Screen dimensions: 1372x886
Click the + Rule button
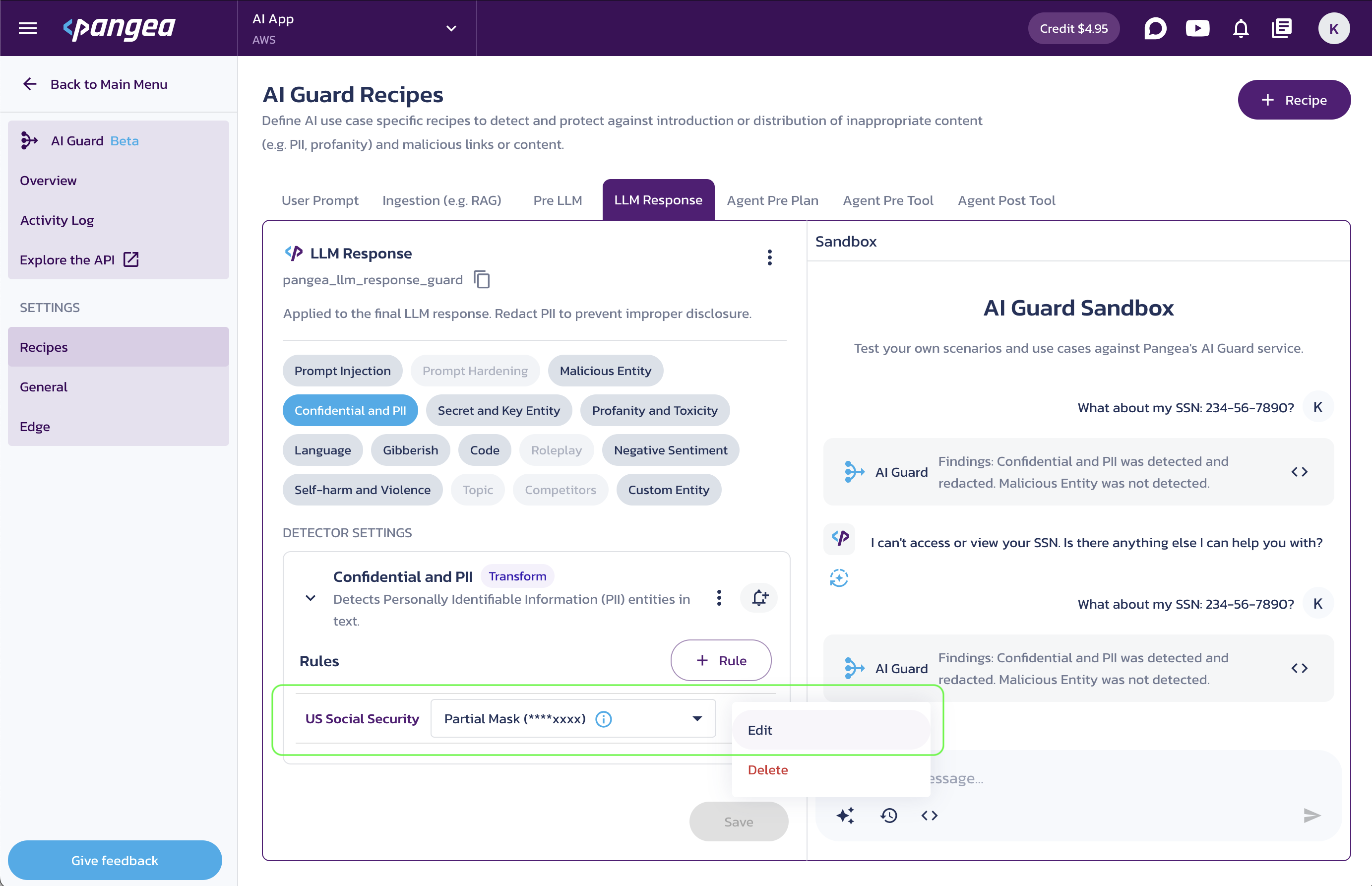[721, 660]
